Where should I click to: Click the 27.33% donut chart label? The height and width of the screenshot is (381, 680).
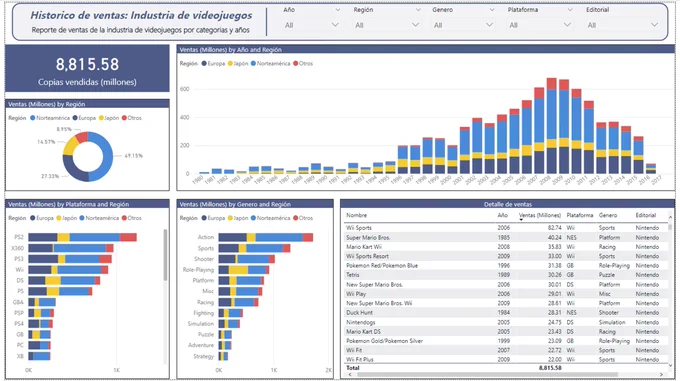pos(50,176)
